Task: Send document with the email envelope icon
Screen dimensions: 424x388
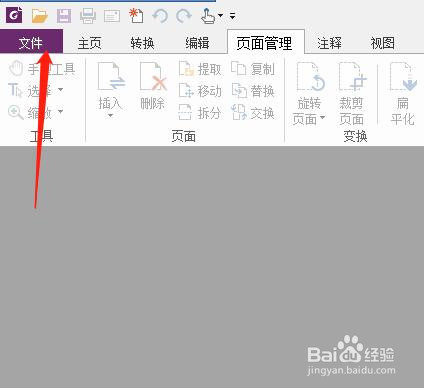Action: tap(112, 16)
